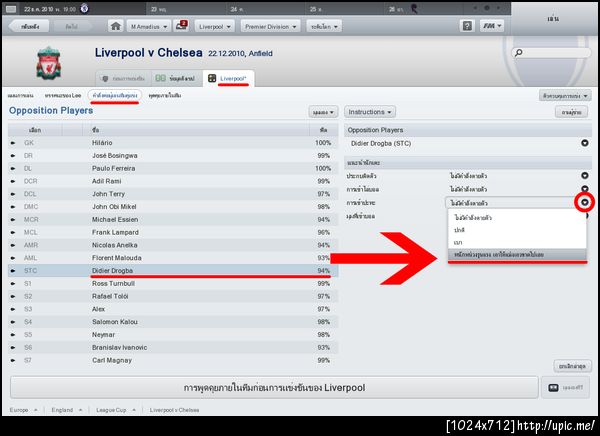Open the team talk sub-tab after opposition instructions

point(165,95)
